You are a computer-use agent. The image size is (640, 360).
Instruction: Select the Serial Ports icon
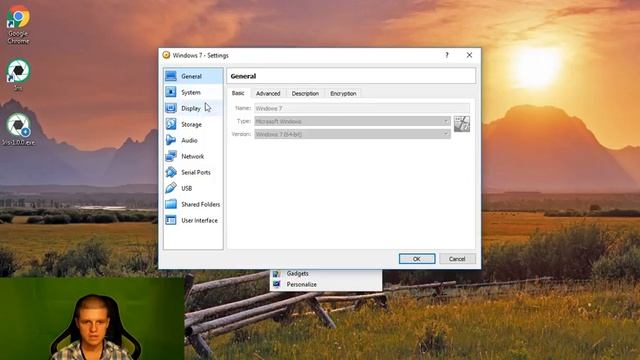(171, 172)
